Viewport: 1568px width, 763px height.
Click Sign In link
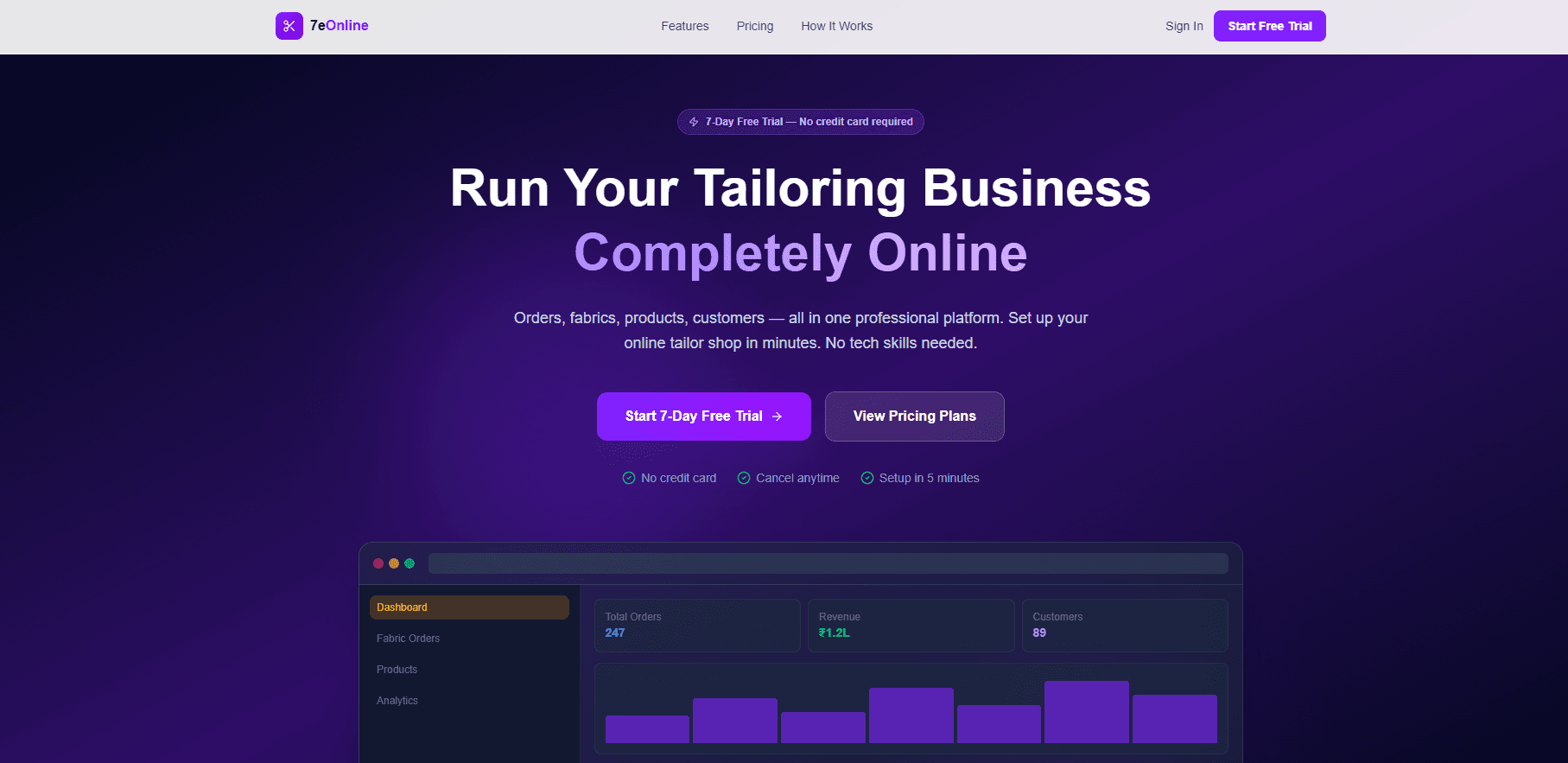1184,26
